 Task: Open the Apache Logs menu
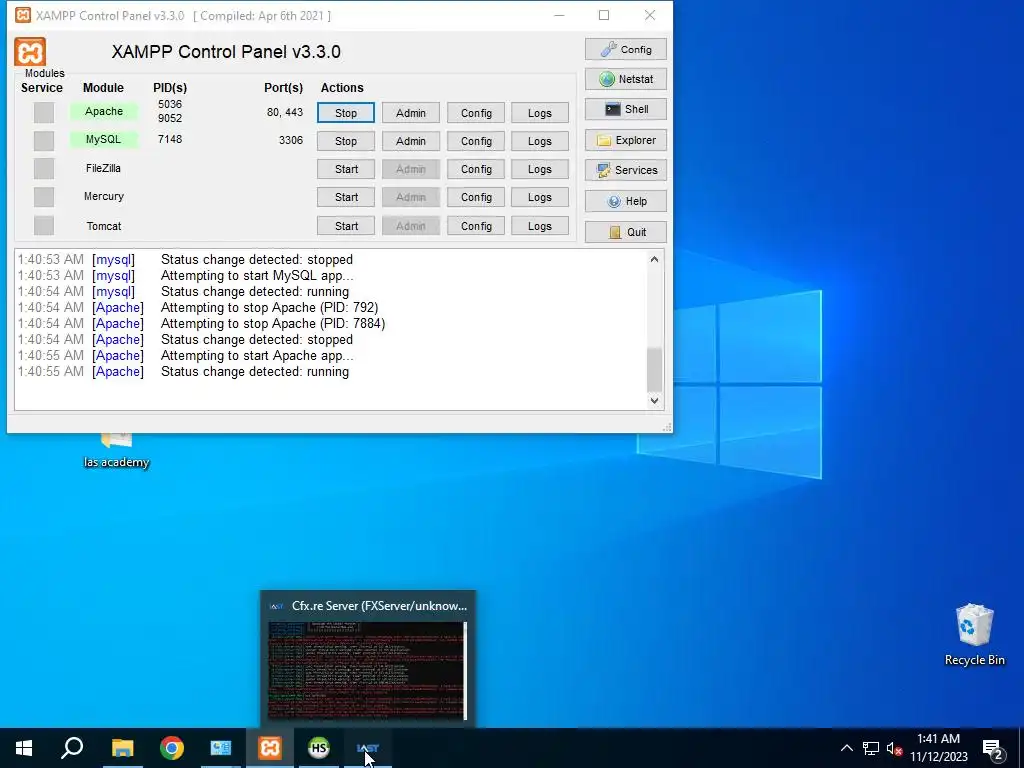[x=540, y=112]
